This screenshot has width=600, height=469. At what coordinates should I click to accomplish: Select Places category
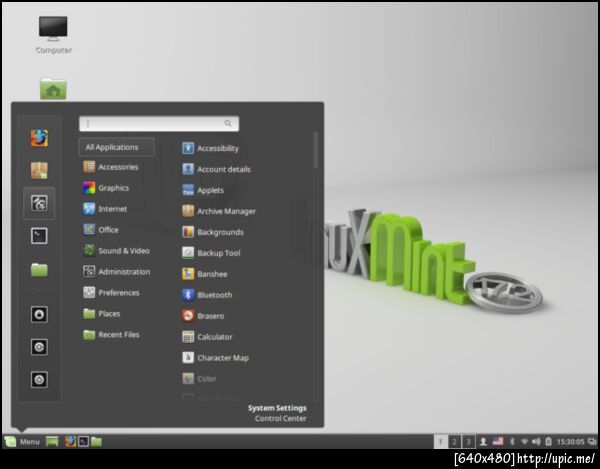pos(102,314)
